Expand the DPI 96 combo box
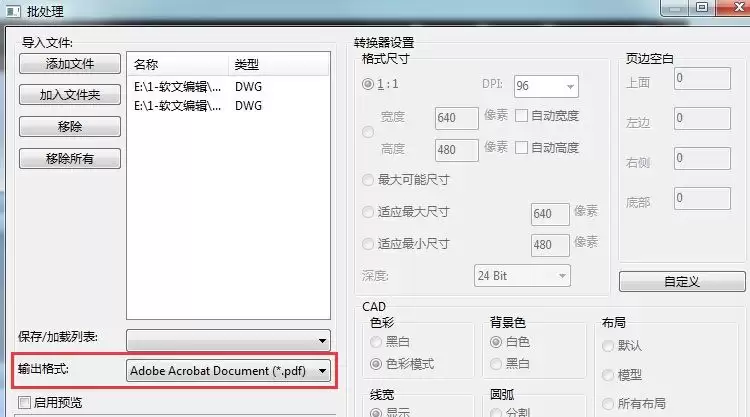This screenshot has height=417, width=750. [x=546, y=86]
